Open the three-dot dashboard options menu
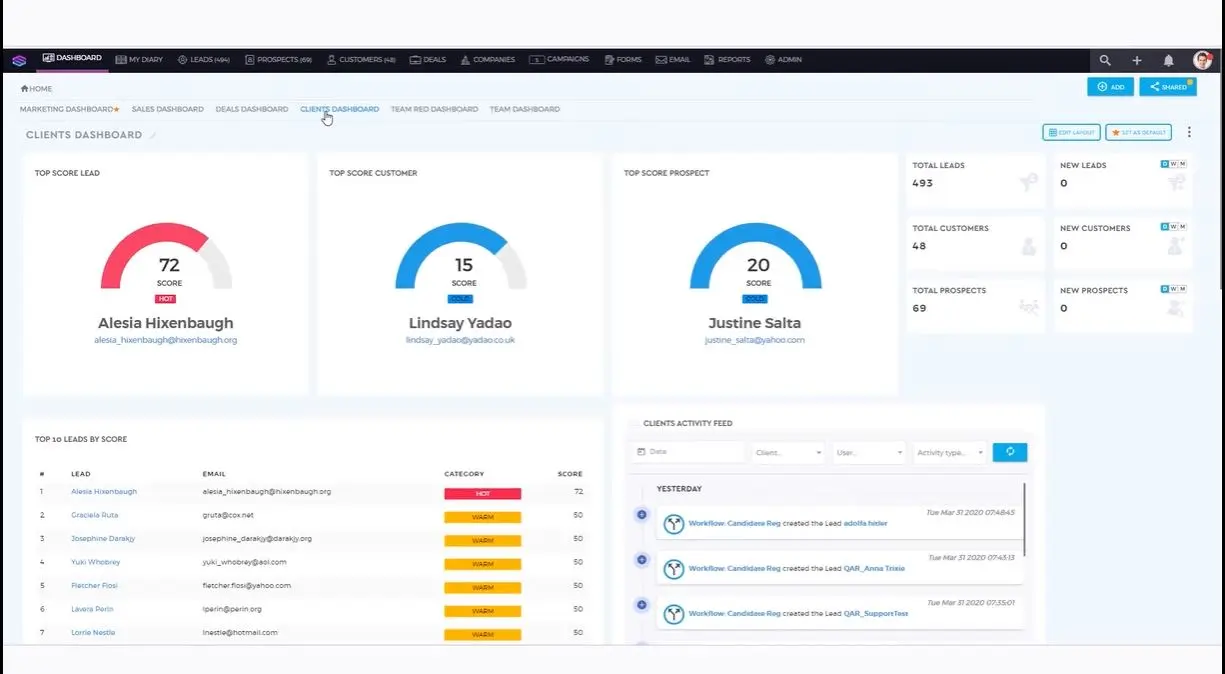This screenshot has height=674, width=1225. 1189,132
